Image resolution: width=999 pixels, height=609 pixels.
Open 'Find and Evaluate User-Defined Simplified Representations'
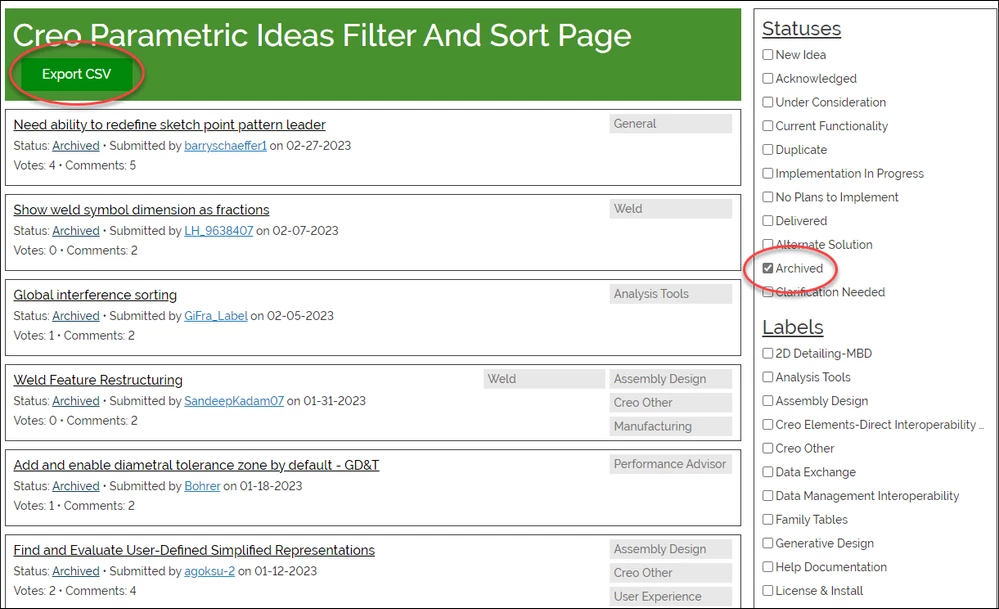tap(194, 550)
